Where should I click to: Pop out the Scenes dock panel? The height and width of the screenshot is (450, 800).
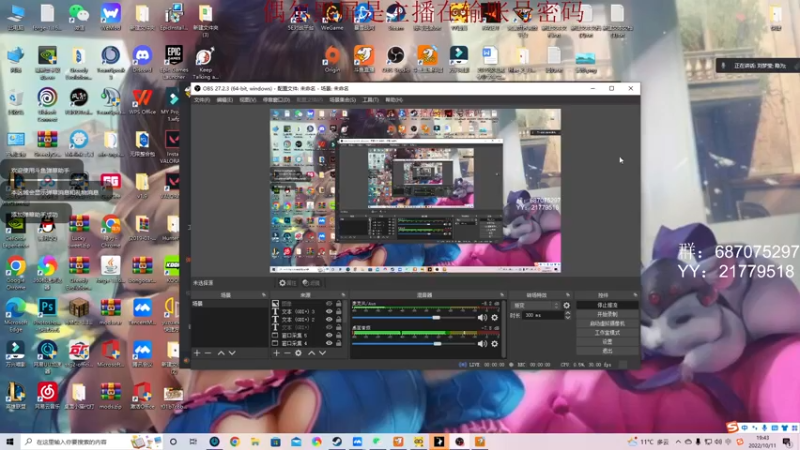point(264,295)
